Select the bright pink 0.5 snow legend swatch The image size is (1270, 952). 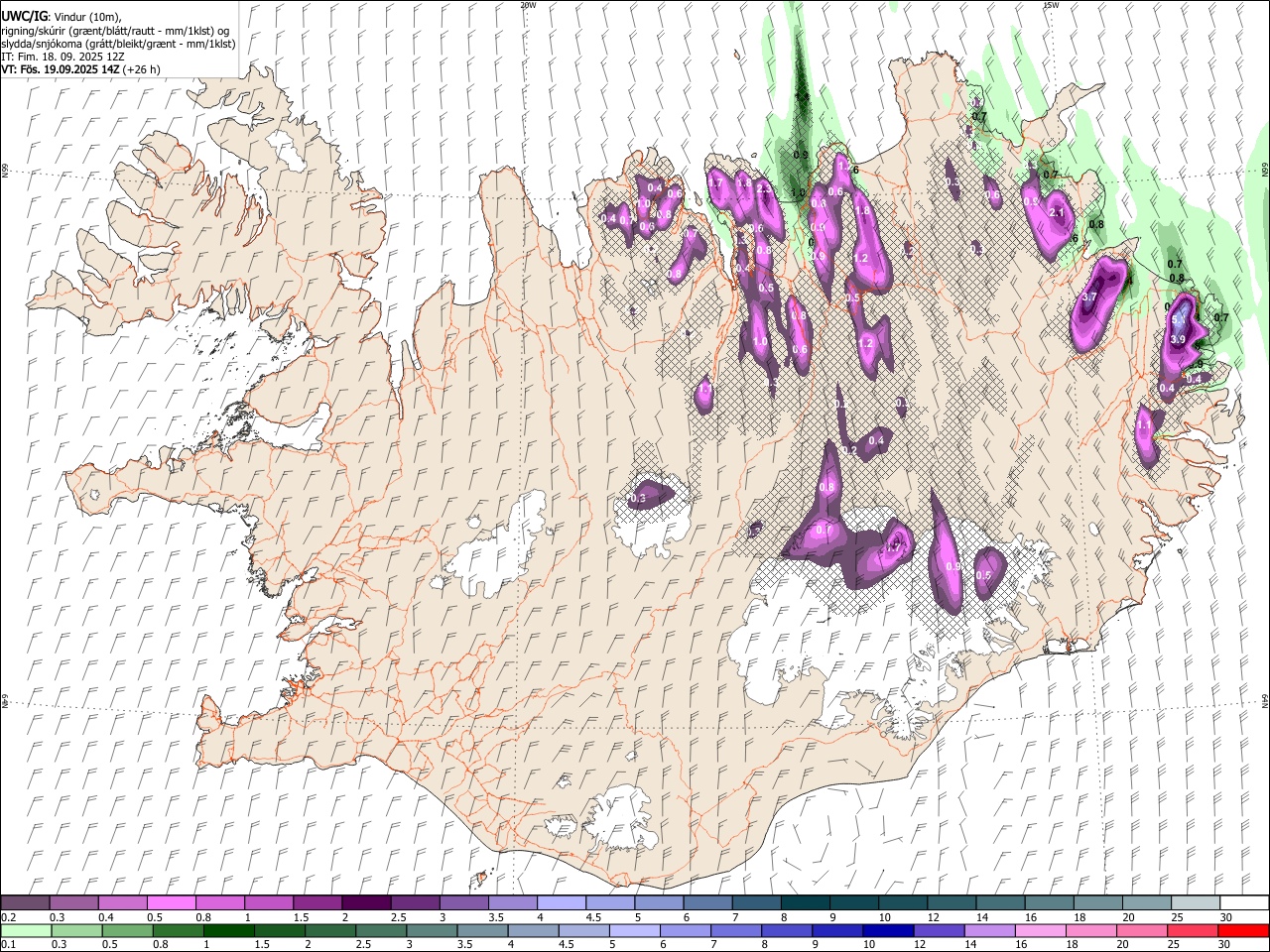coord(171,902)
